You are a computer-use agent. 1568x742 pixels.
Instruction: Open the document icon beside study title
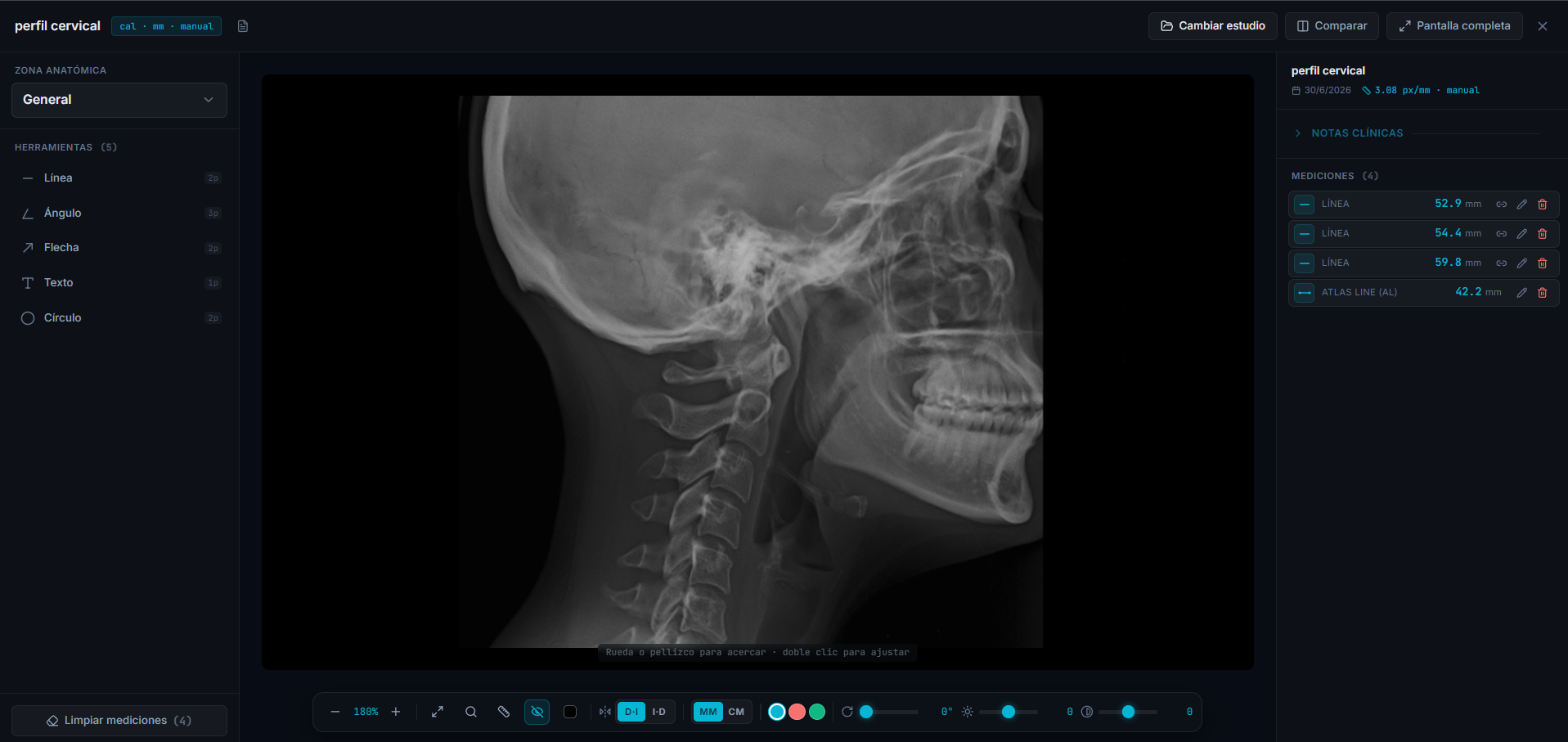pos(243,26)
